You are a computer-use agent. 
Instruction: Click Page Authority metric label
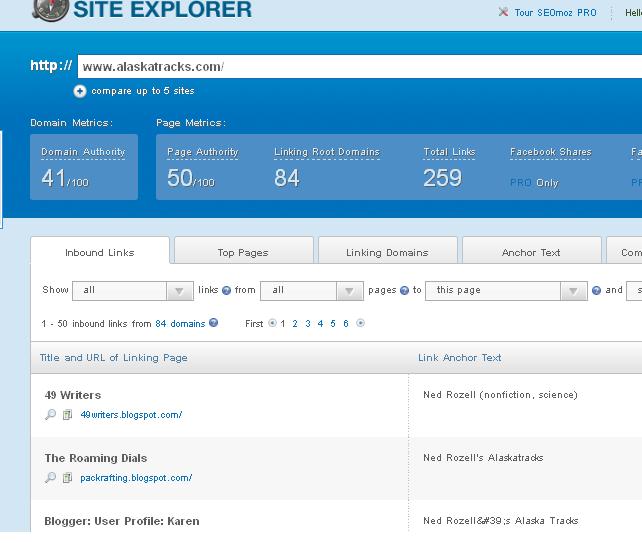point(203,152)
